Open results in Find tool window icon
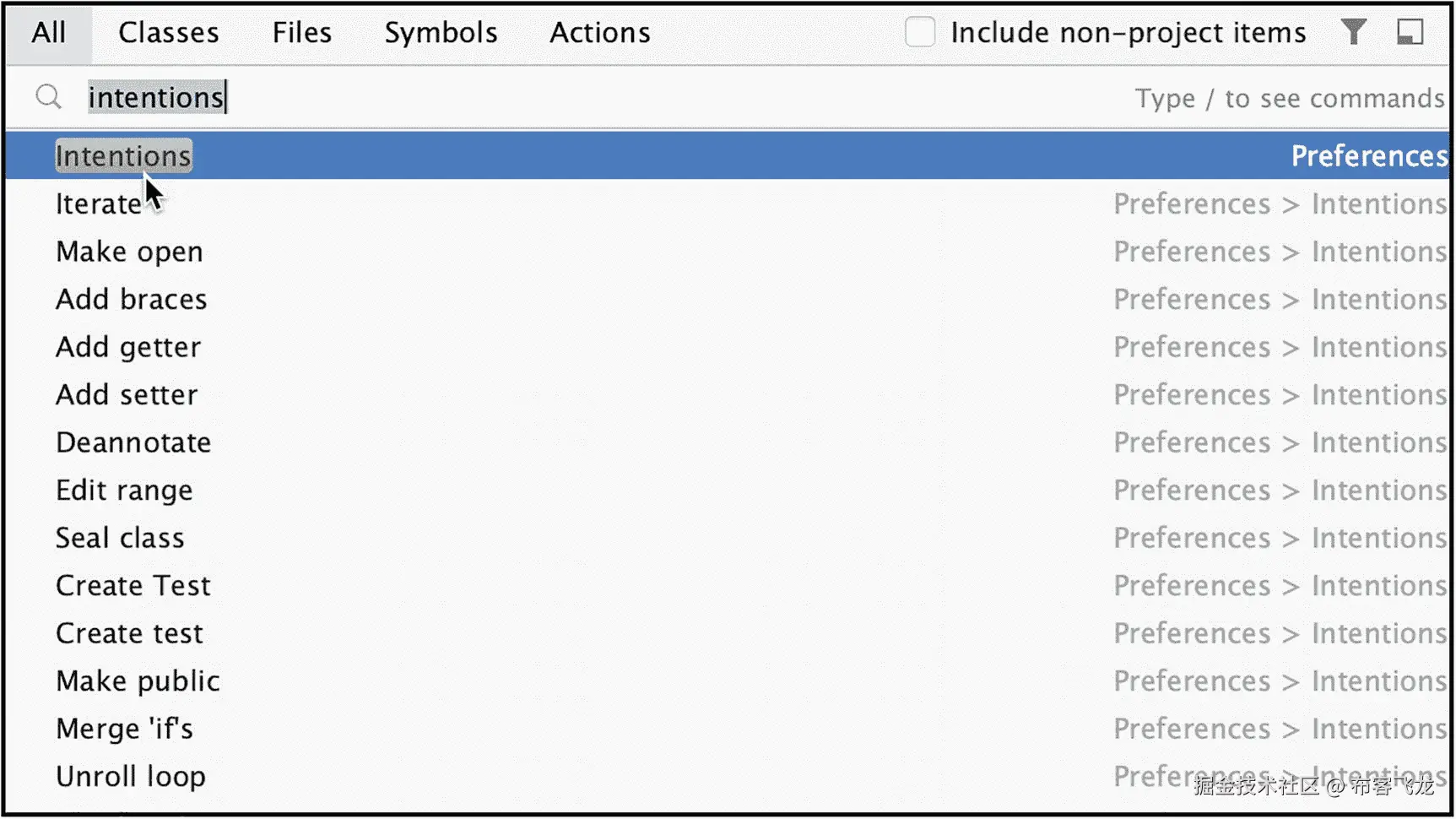The image size is (1456, 819). pos(1410,33)
